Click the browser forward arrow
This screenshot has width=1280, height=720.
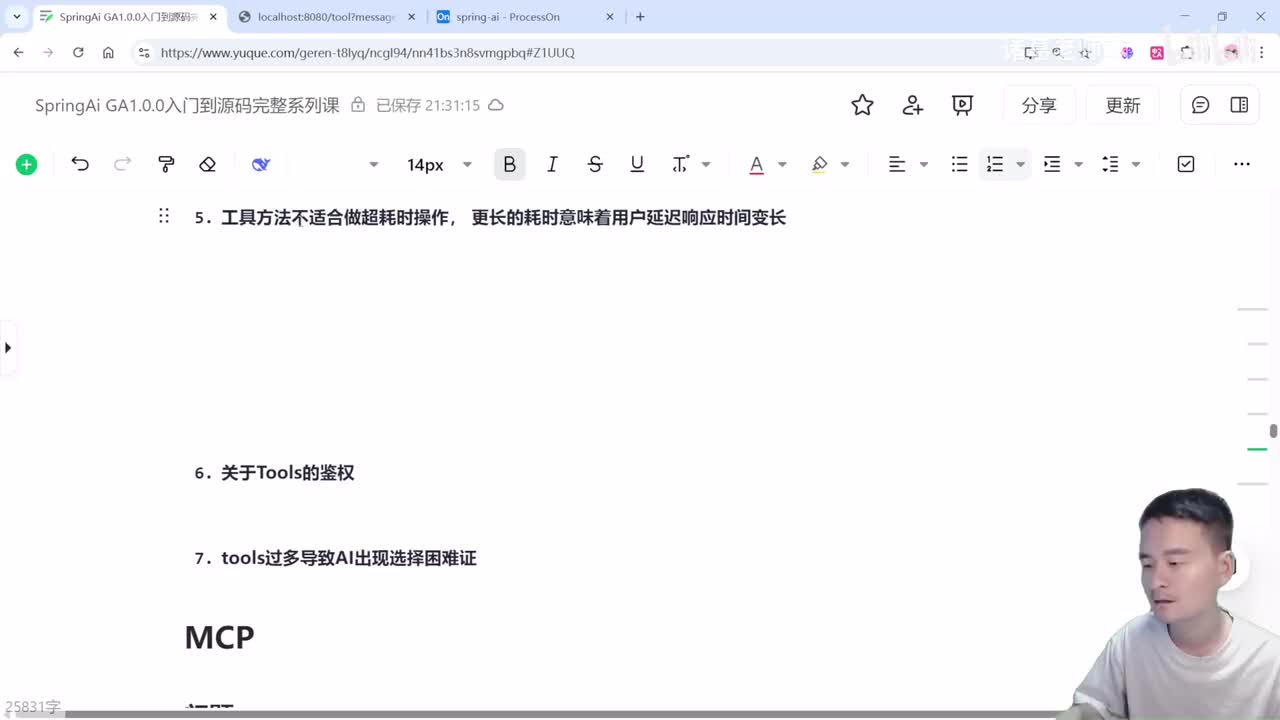[48, 52]
